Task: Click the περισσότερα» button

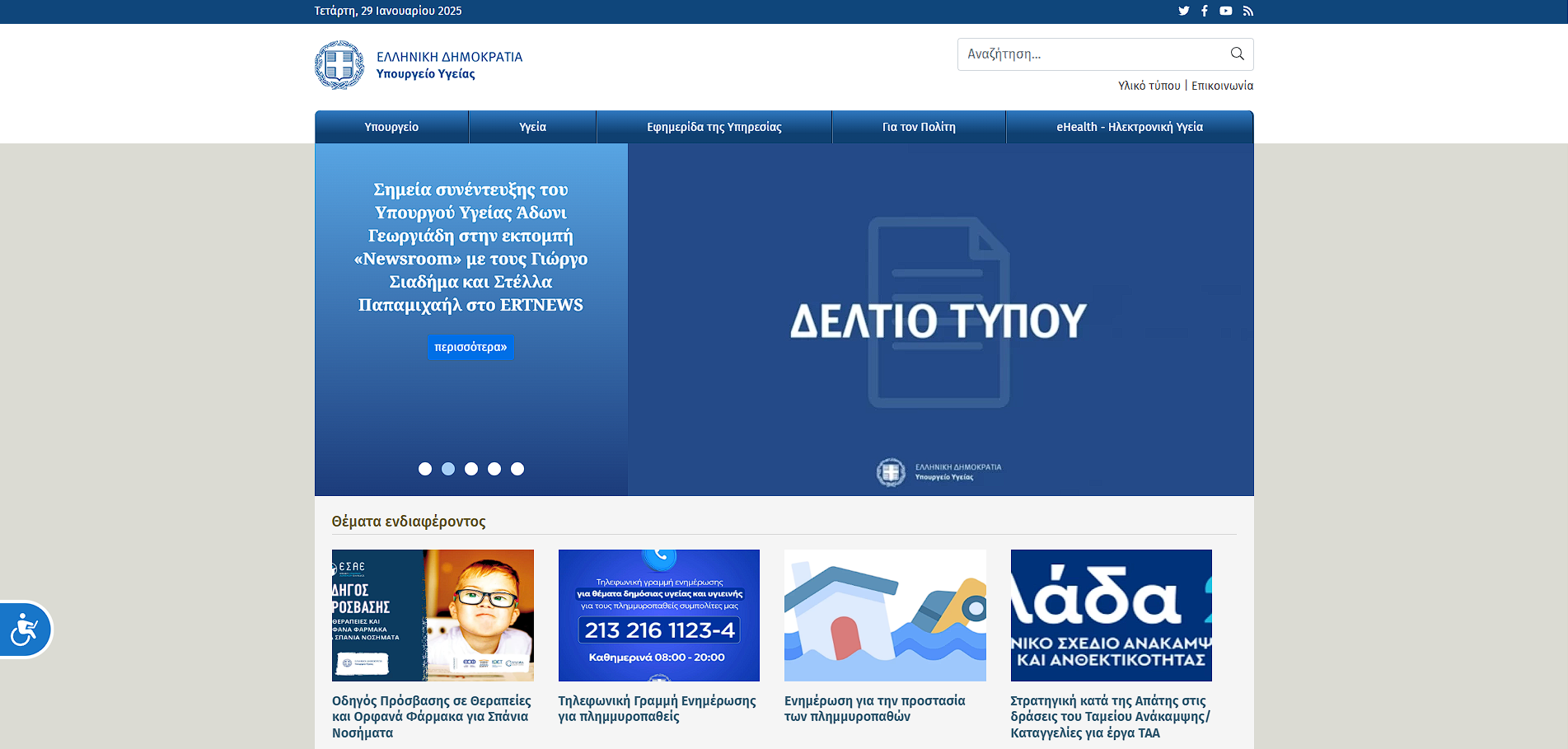Action: (x=470, y=347)
